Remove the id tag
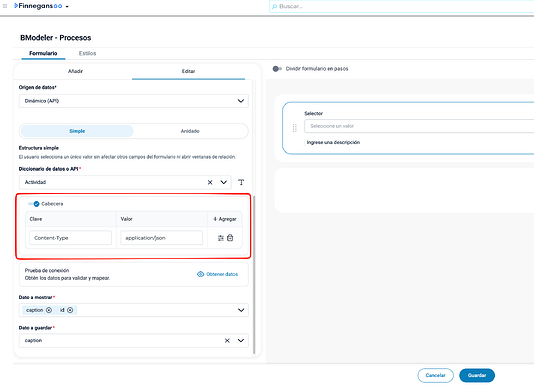534x387 pixels. coord(70,310)
